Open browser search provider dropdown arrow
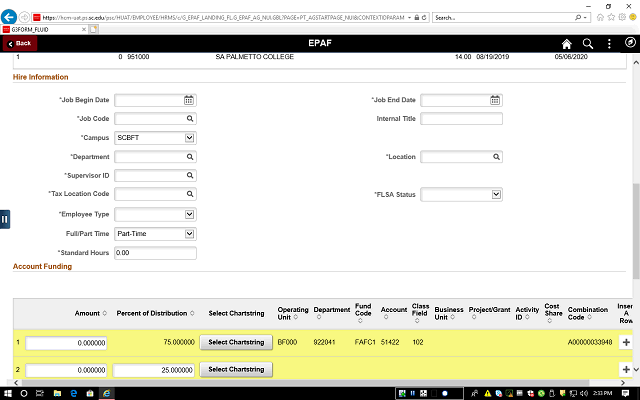 (x=585, y=18)
